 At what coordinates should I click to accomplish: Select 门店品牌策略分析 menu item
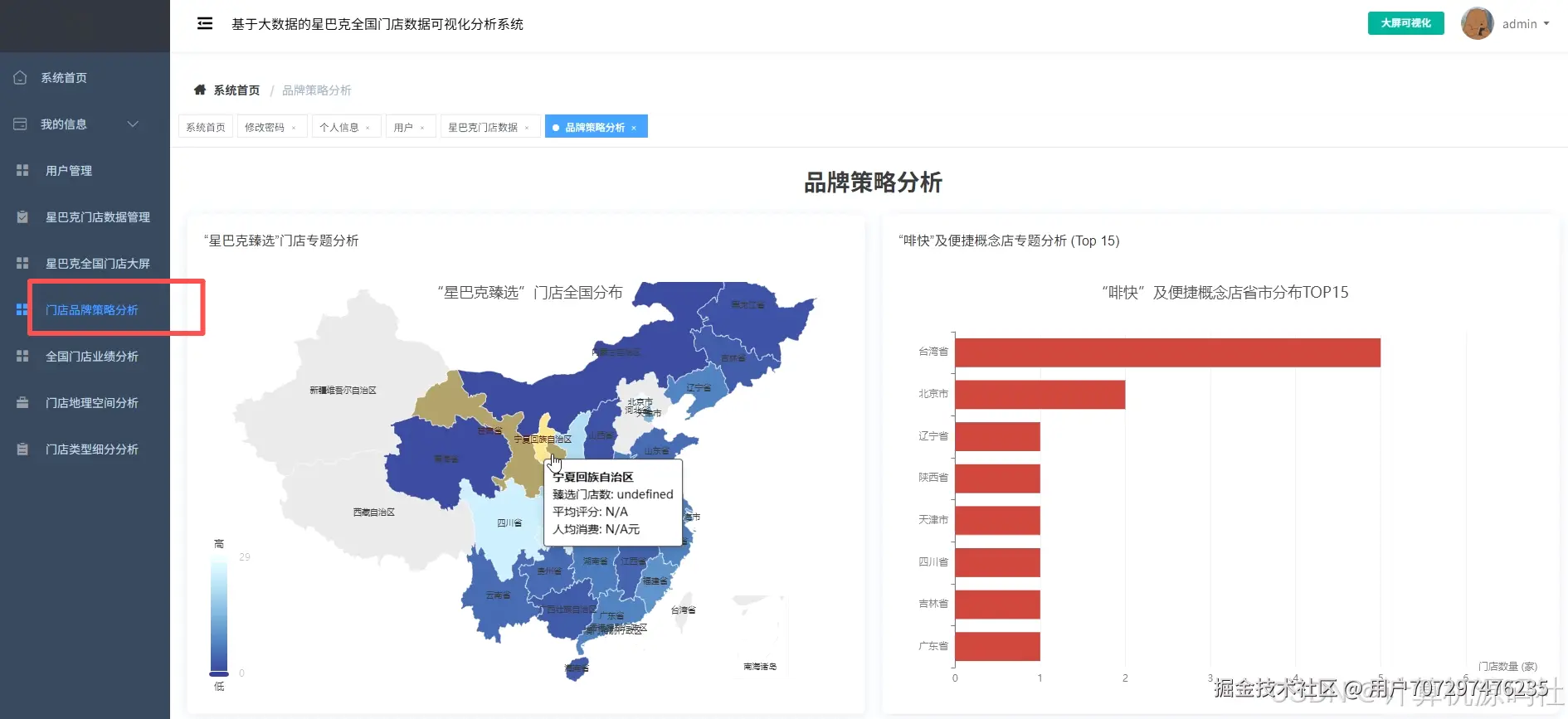(85, 309)
